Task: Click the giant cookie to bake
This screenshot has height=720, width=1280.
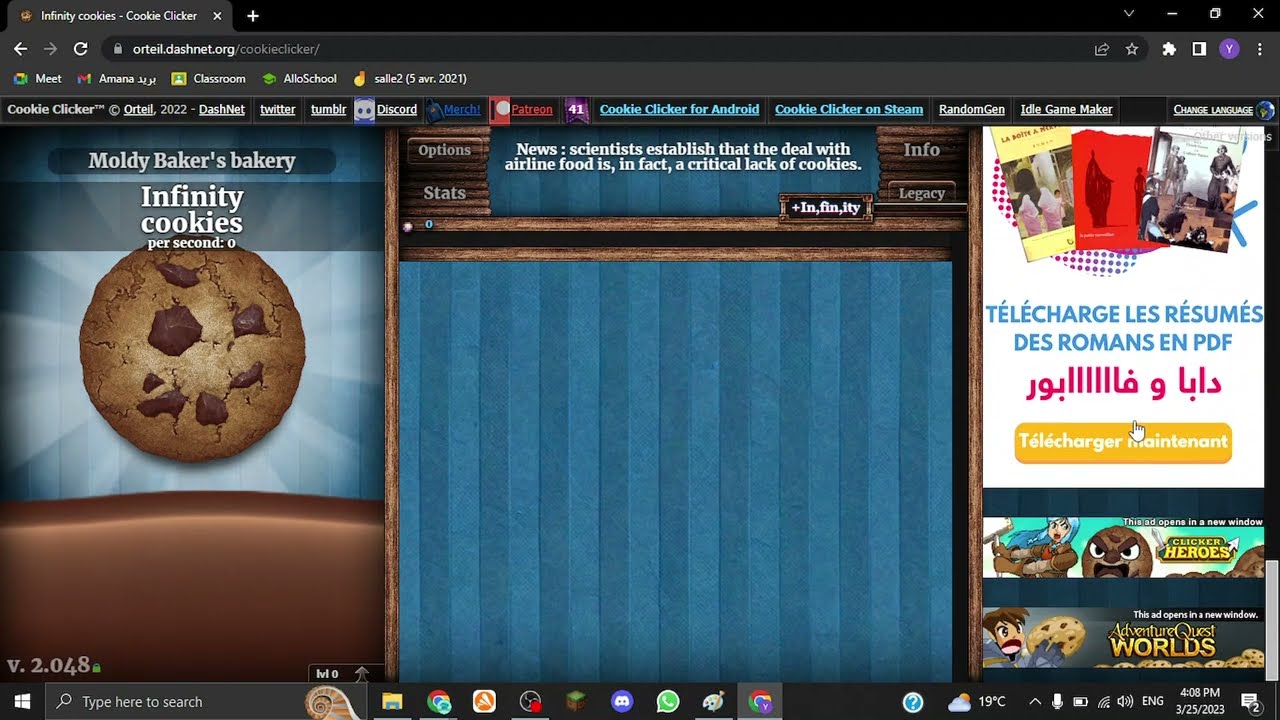Action: point(192,356)
